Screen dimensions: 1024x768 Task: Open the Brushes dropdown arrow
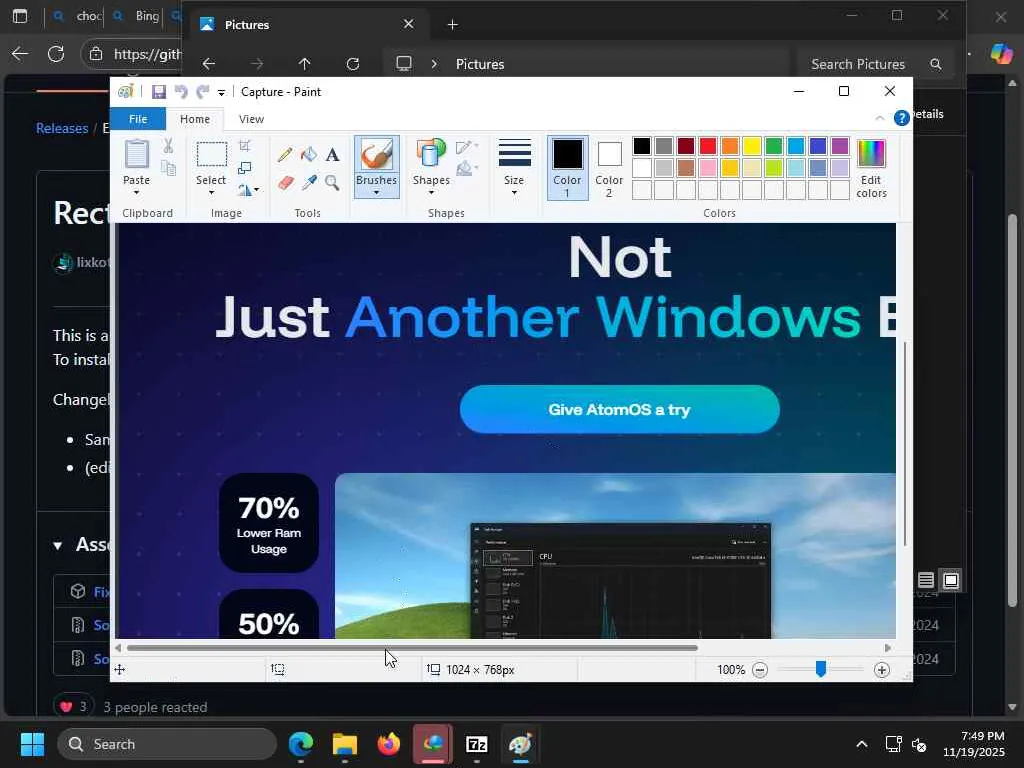click(377, 192)
